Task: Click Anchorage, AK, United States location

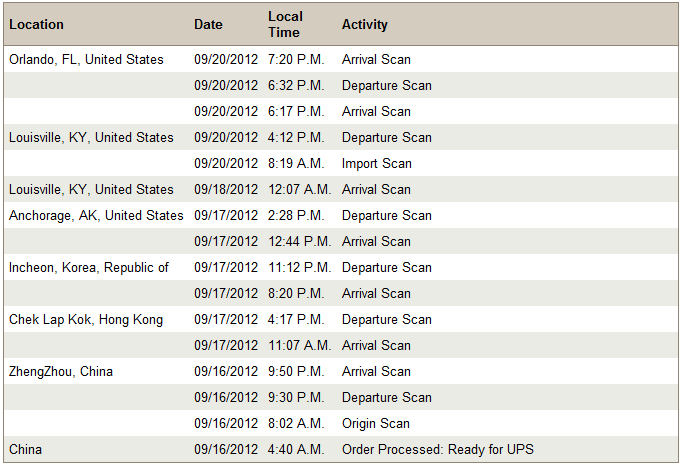Action: (x=96, y=215)
